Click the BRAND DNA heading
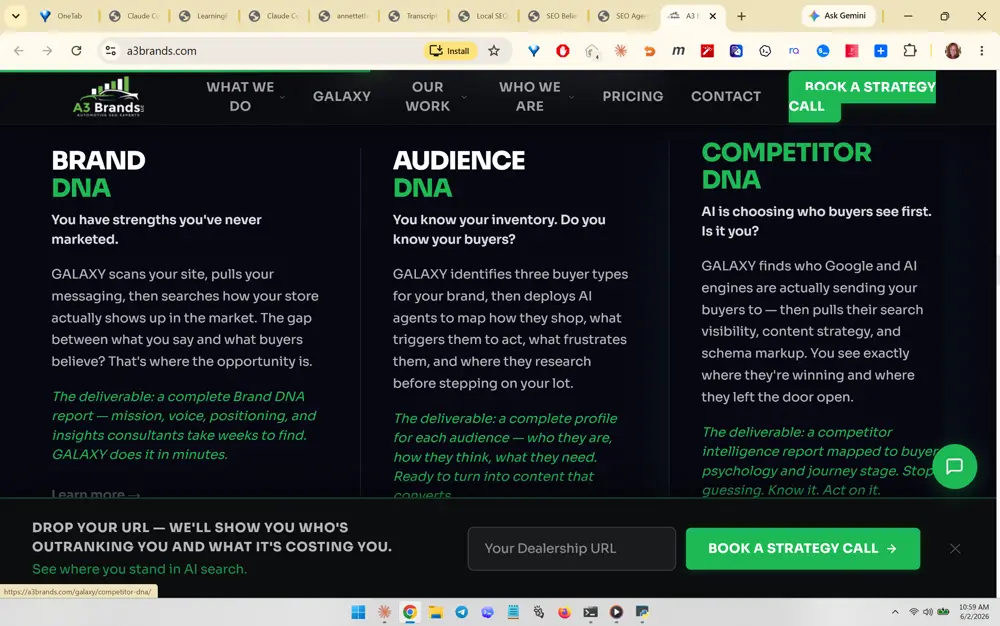The height and width of the screenshot is (626, 1000). [98, 174]
